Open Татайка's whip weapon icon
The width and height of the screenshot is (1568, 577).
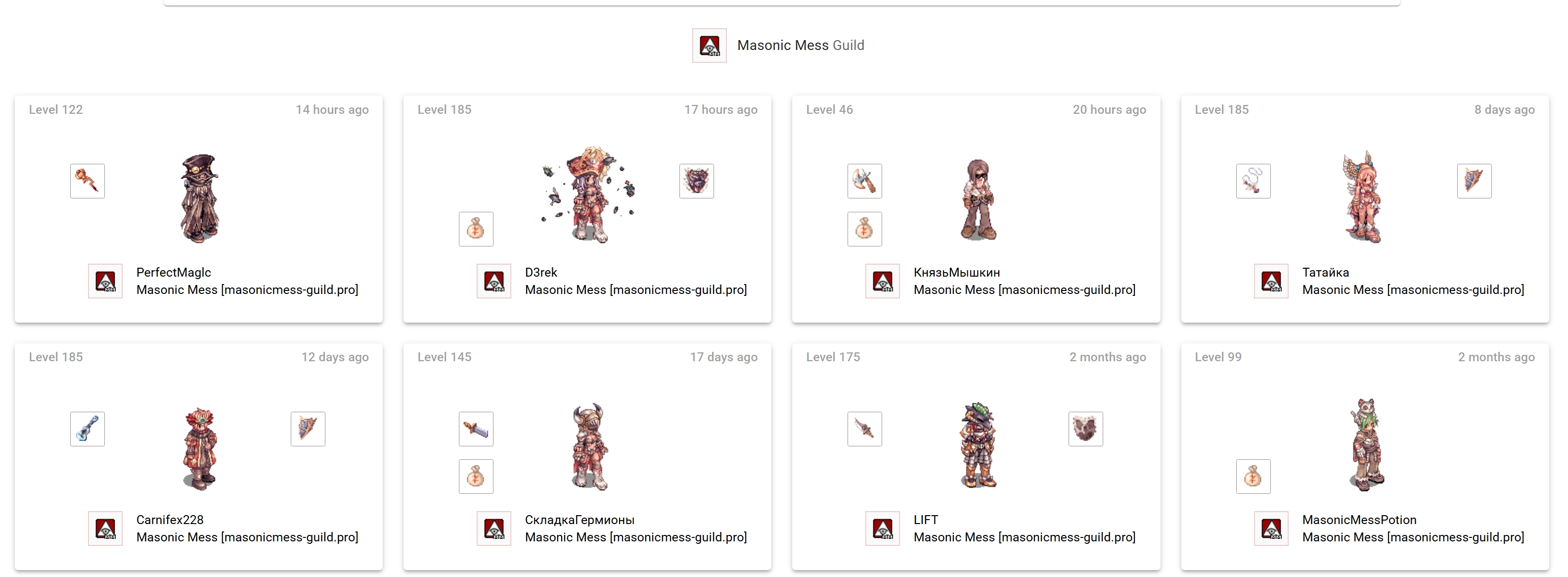point(1254,181)
